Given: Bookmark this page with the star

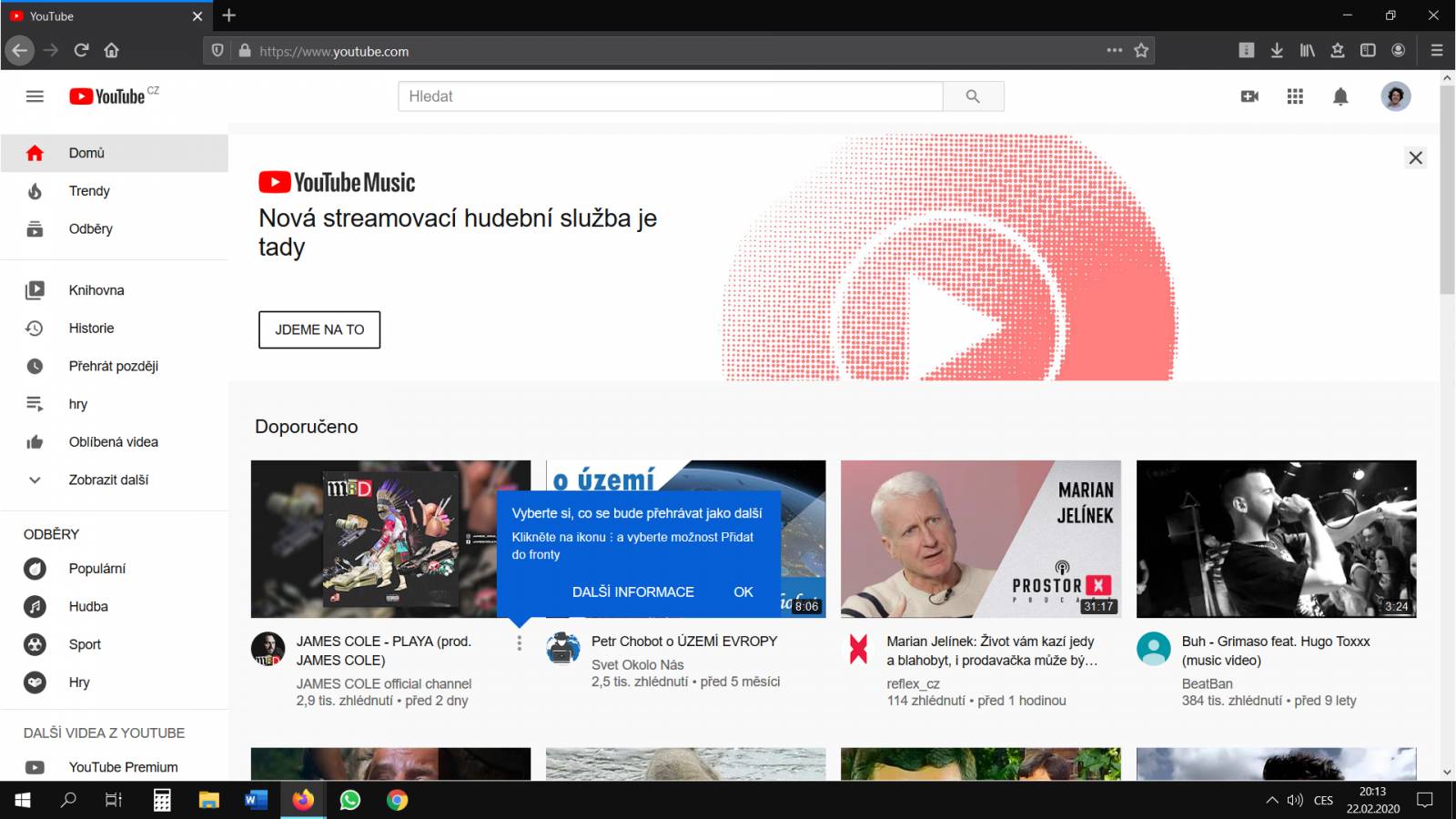Looking at the screenshot, I should click(x=1141, y=50).
